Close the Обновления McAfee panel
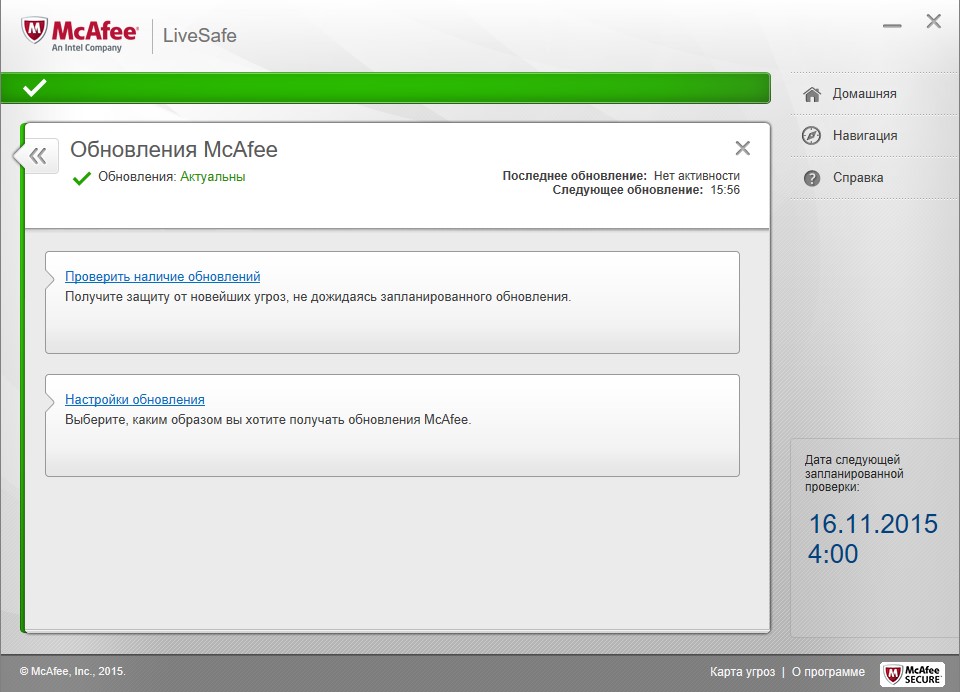Image resolution: width=960 pixels, height=692 pixels. coord(742,148)
